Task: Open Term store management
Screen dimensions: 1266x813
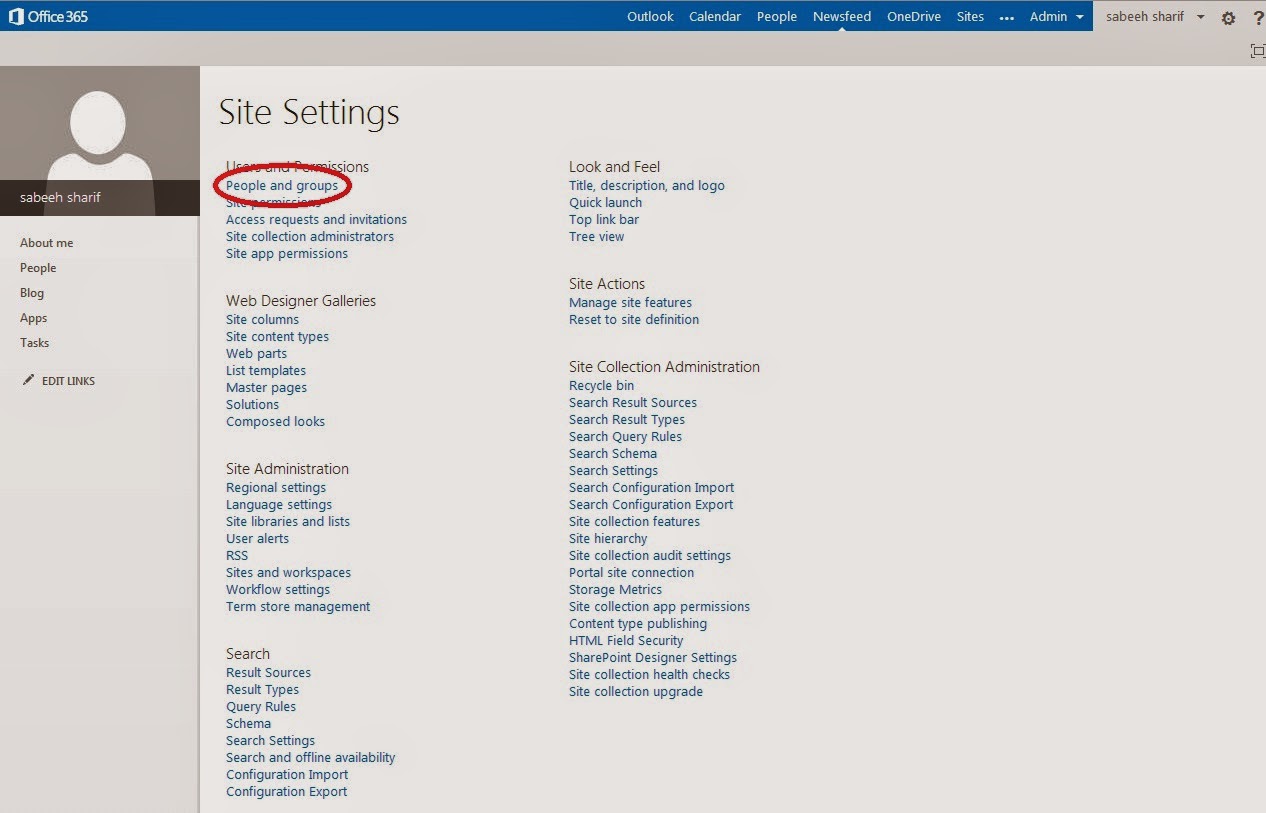Action: [x=297, y=606]
